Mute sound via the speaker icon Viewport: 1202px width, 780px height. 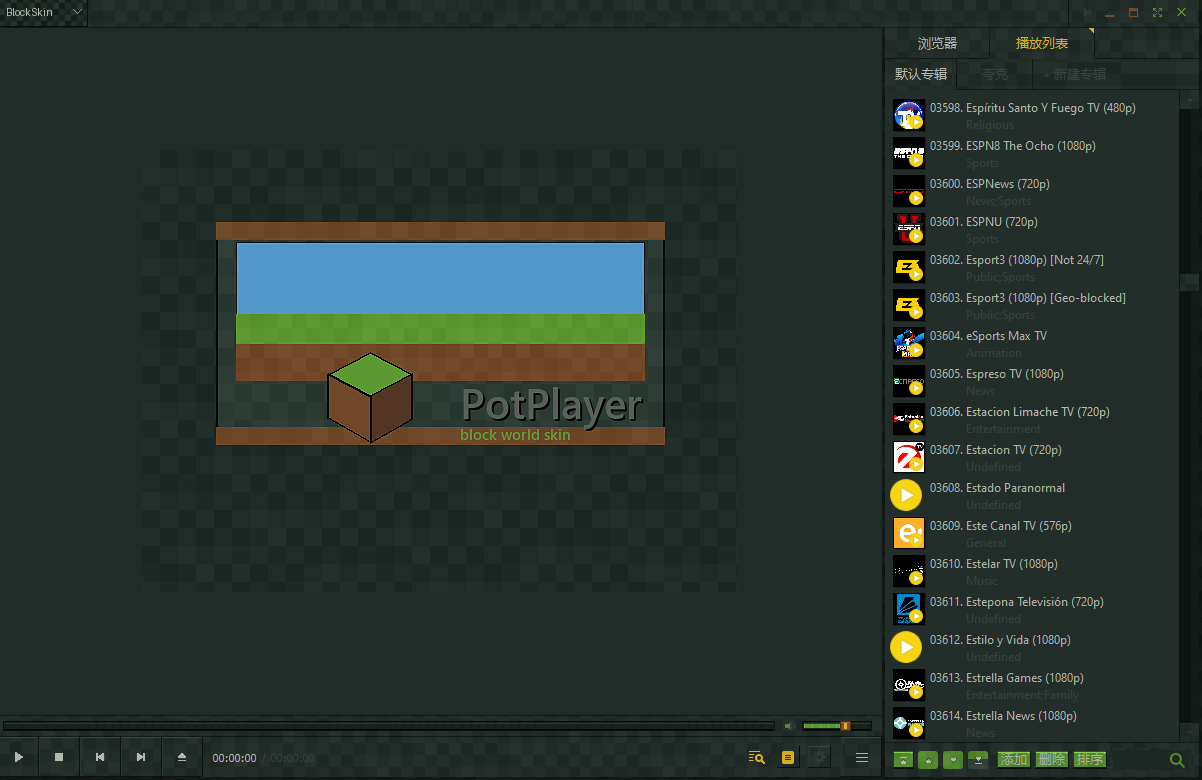point(789,726)
